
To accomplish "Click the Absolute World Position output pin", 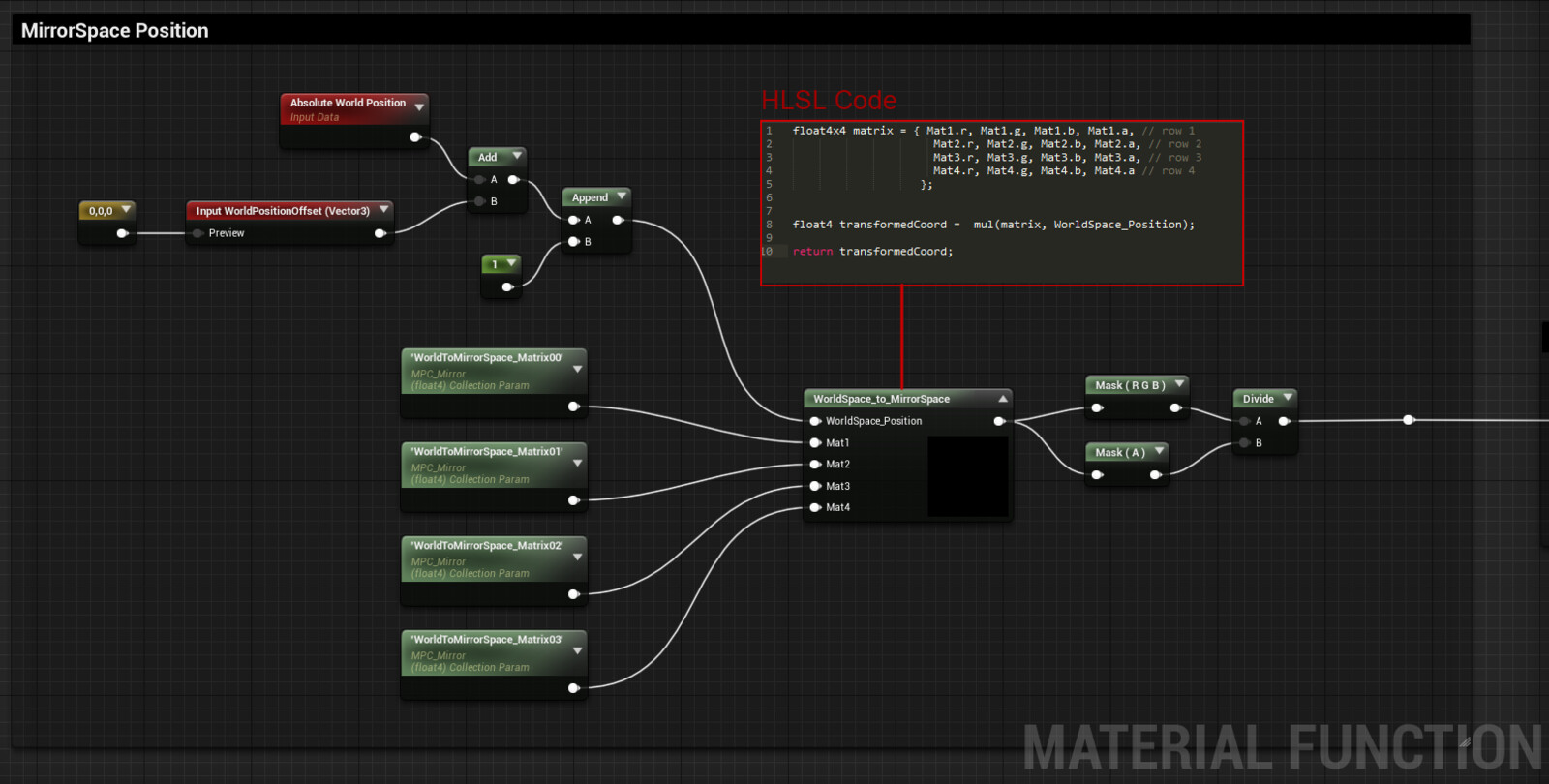I will (415, 137).
